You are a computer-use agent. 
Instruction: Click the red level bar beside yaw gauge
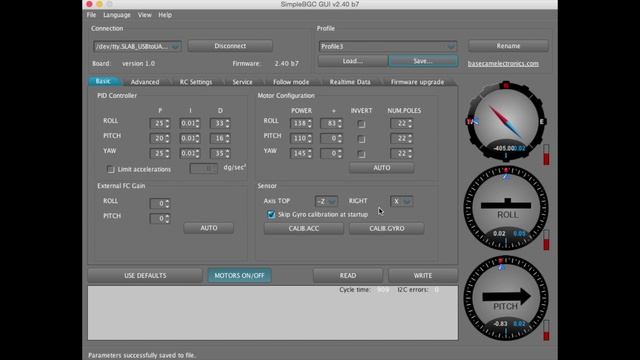pyautogui.click(x=546, y=155)
